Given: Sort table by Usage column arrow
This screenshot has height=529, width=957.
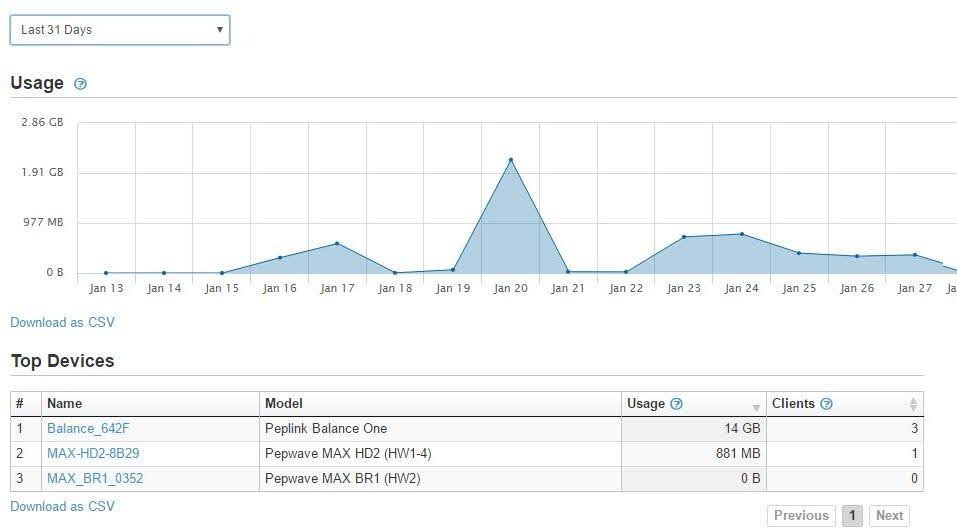Looking at the screenshot, I should [756, 405].
